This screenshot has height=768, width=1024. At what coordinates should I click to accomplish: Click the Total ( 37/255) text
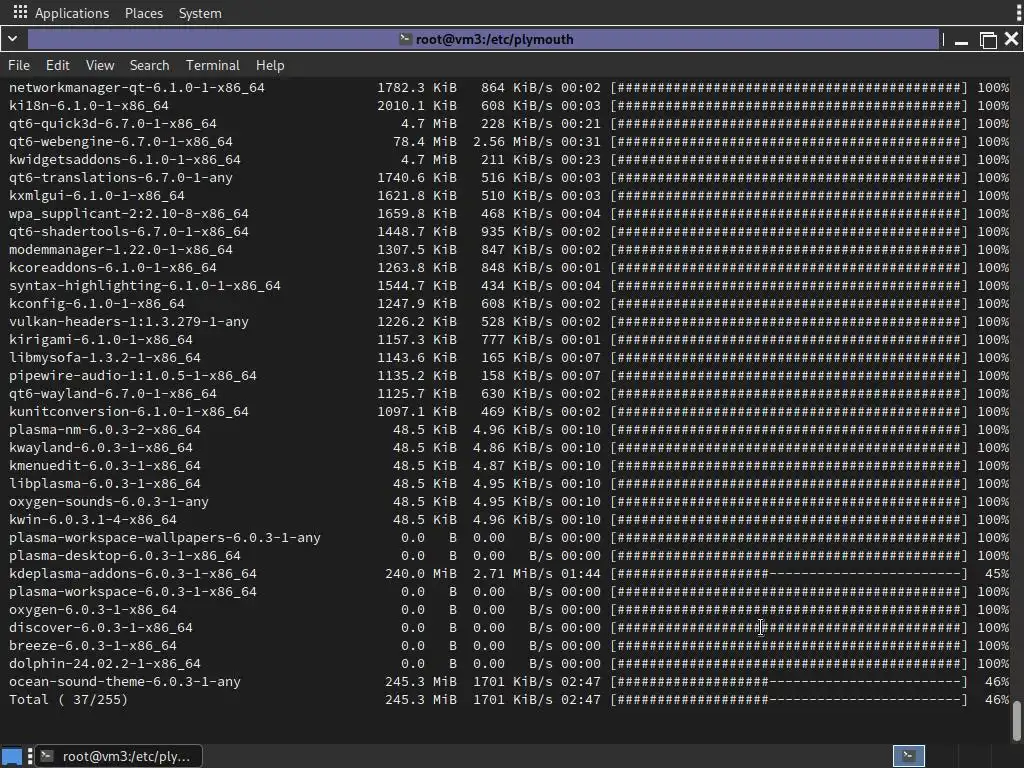[x=69, y=700]
